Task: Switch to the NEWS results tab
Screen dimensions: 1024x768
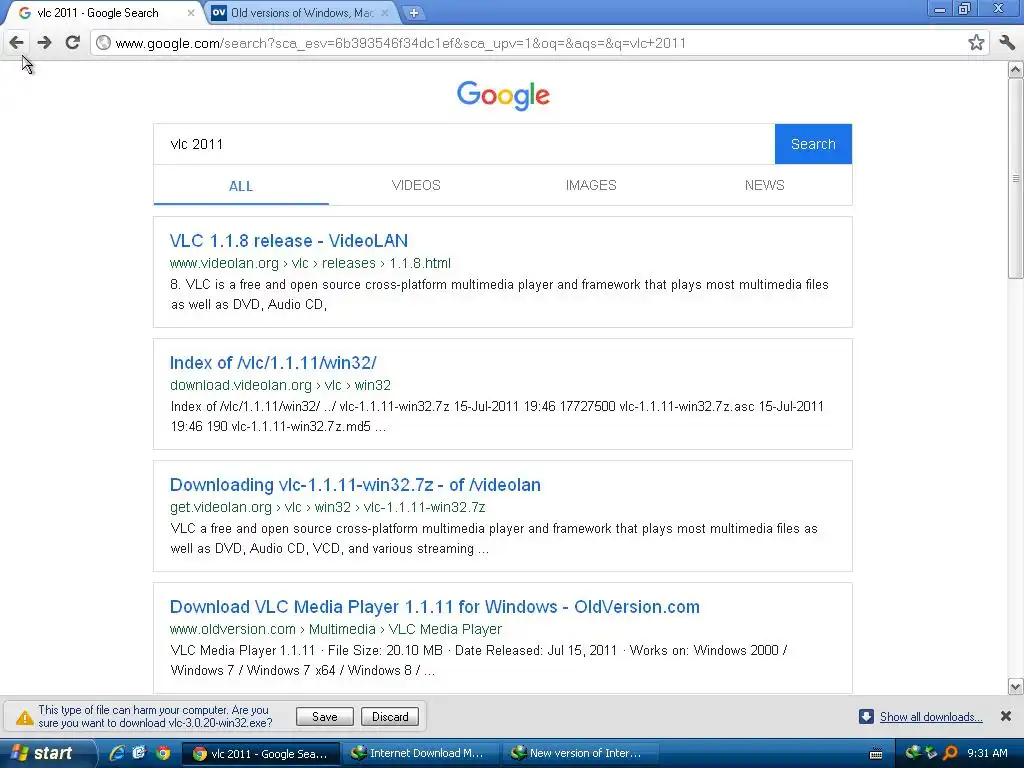Action: tap(765, 185)
